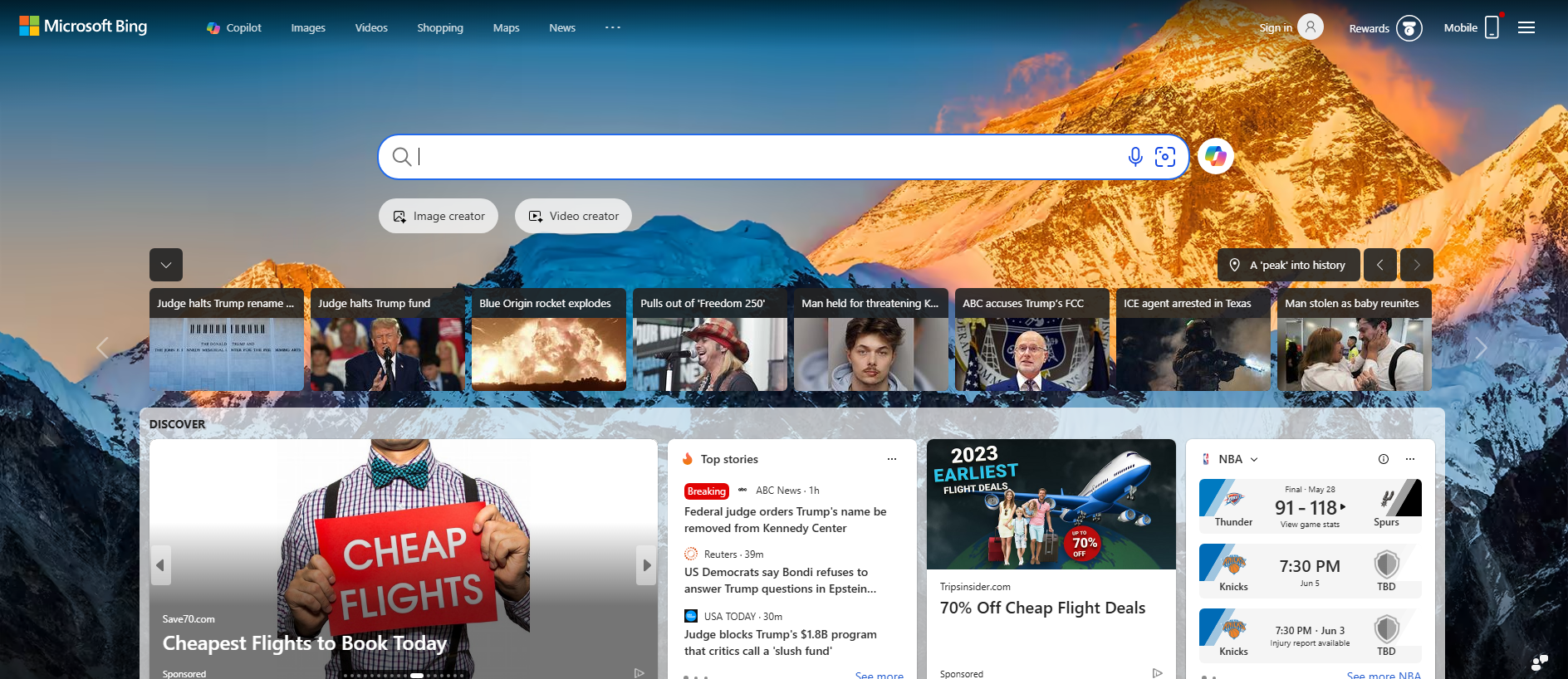
Task: Open 'Blue Origin rocket explodes' news card
Action: coord(549,339)
